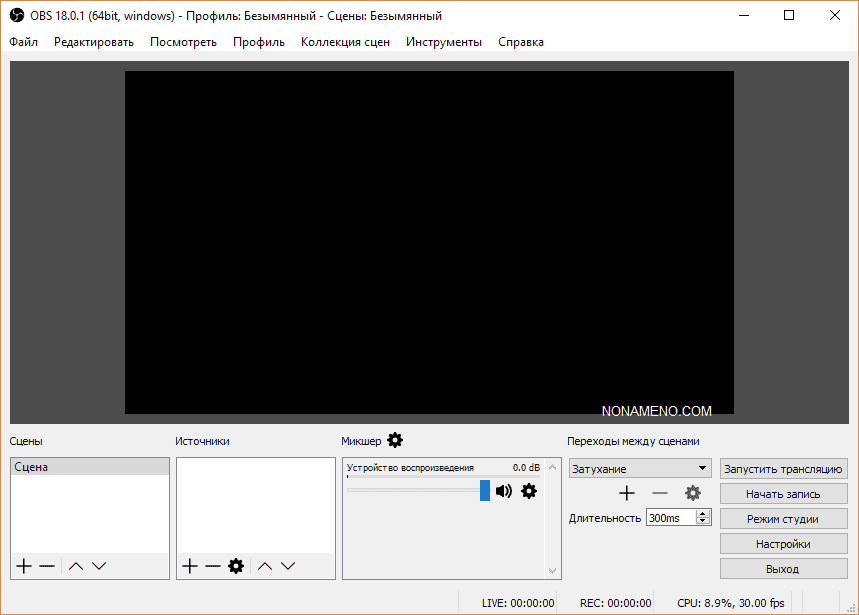Open transition properties gear icon
This screenshot has width=859, height=615.
pos(692,493)
